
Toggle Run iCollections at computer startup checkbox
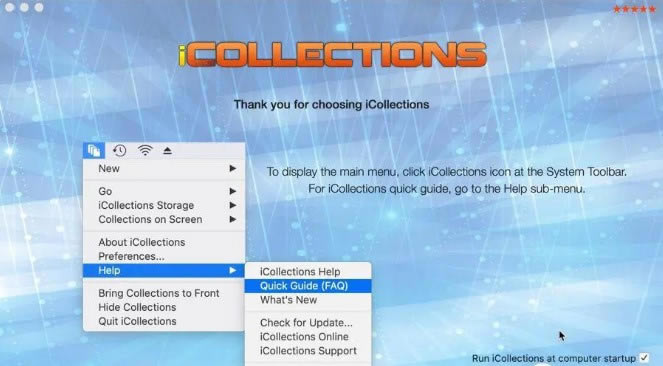(x=644, y=358)
